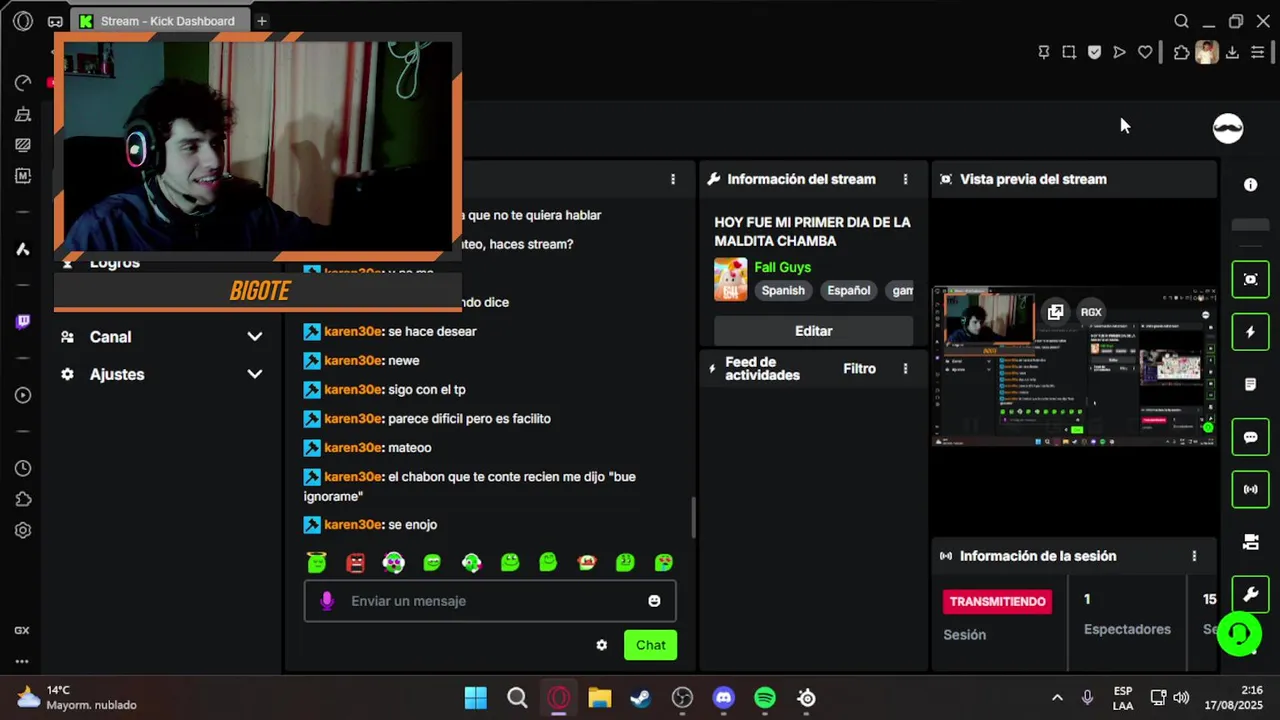Click the Opera GX menu logo
The width and height of the screenshot is (1280, 720).
pyautogui.click(x=22, y=21)
